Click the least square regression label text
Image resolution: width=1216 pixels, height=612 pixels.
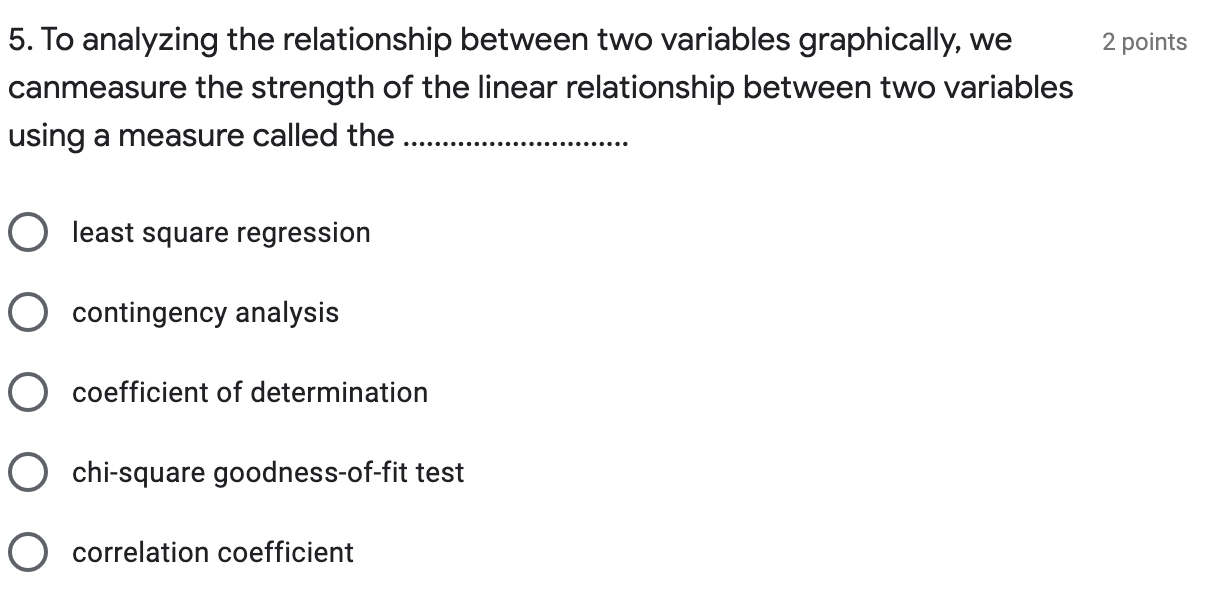pos(221,232)
